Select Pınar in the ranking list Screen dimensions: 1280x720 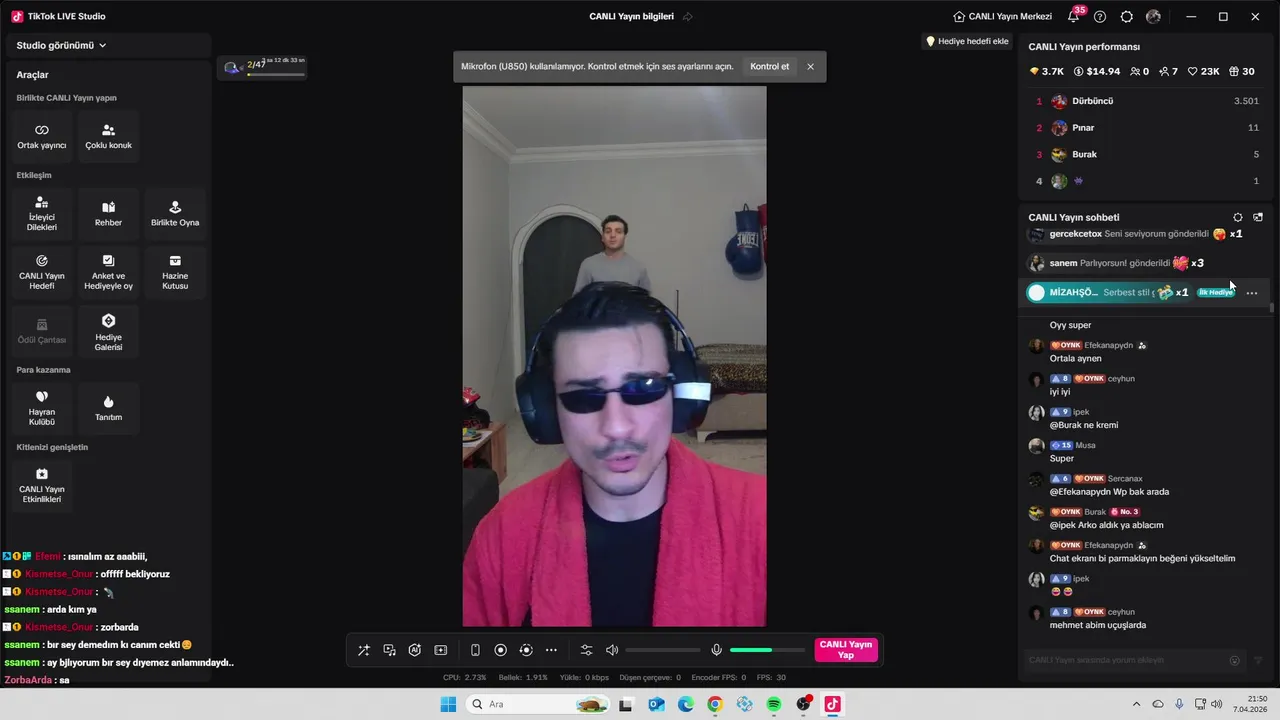[1146, 128]
